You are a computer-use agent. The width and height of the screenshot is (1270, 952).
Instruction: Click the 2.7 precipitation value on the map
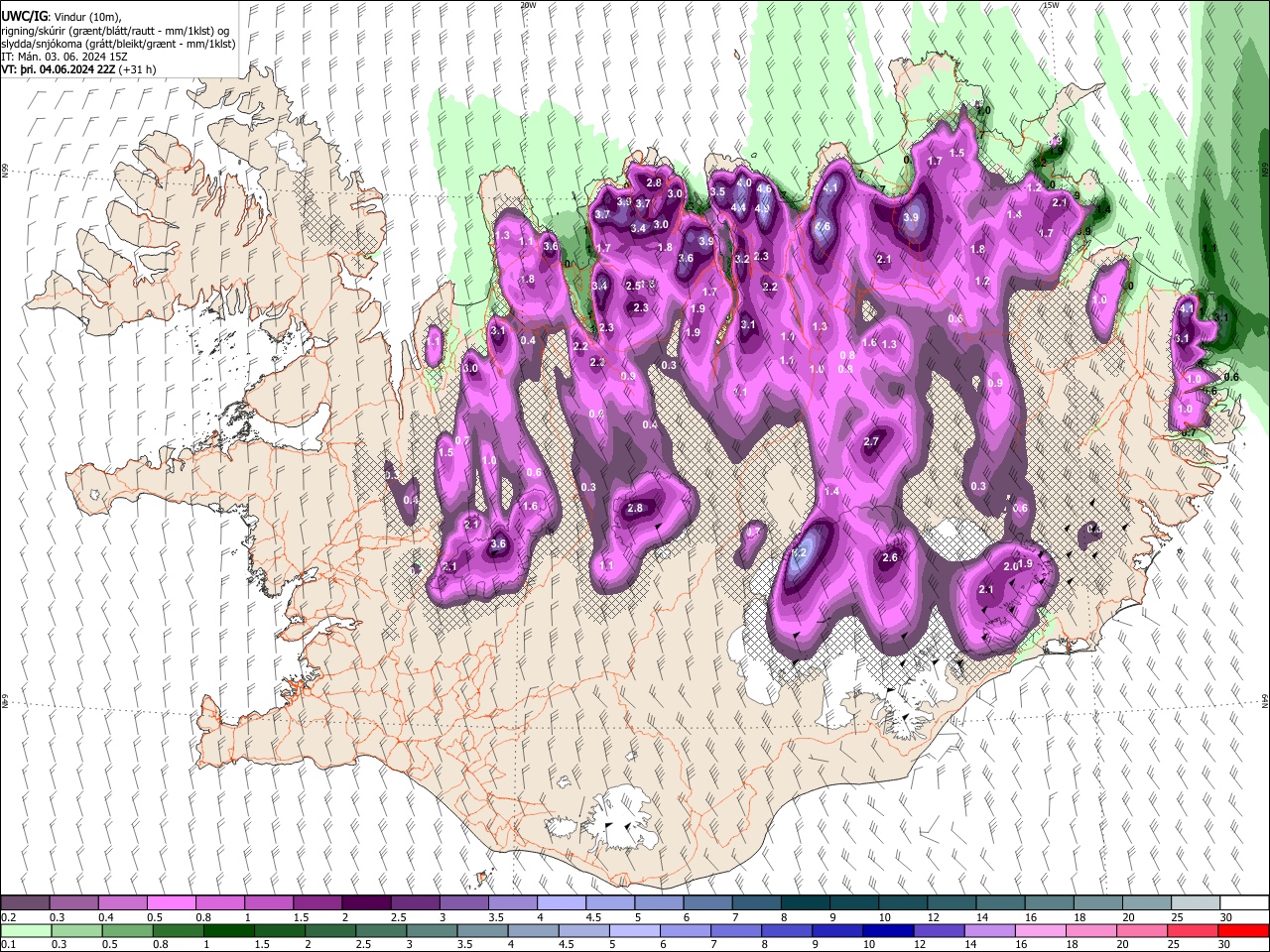(871, 441)
